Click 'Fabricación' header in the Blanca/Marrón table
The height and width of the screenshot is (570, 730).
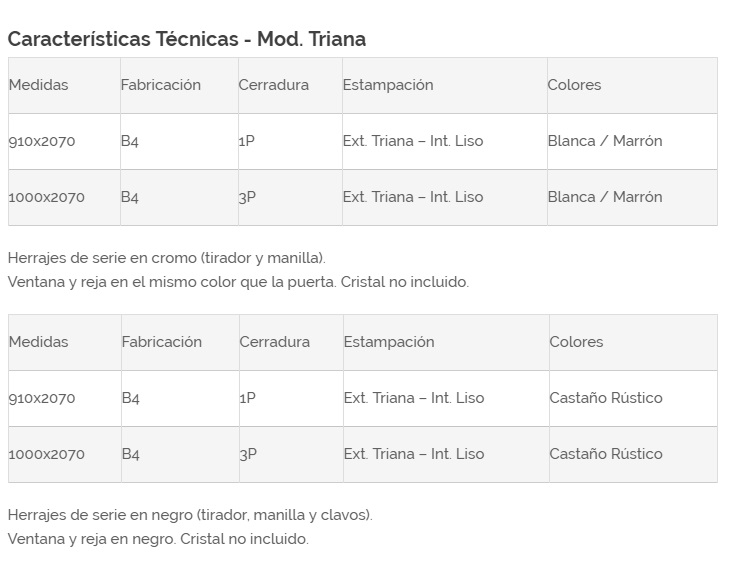click(x=160, y=85)
